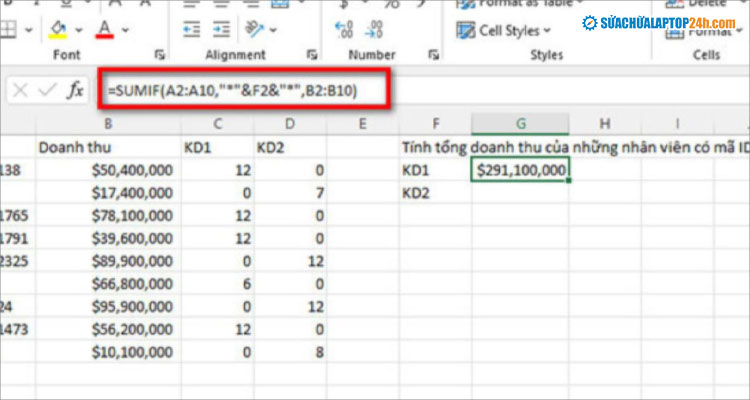Screen dimensions: 750x400
Task: Select cell with $56,200,000
Action: point(108,330)
